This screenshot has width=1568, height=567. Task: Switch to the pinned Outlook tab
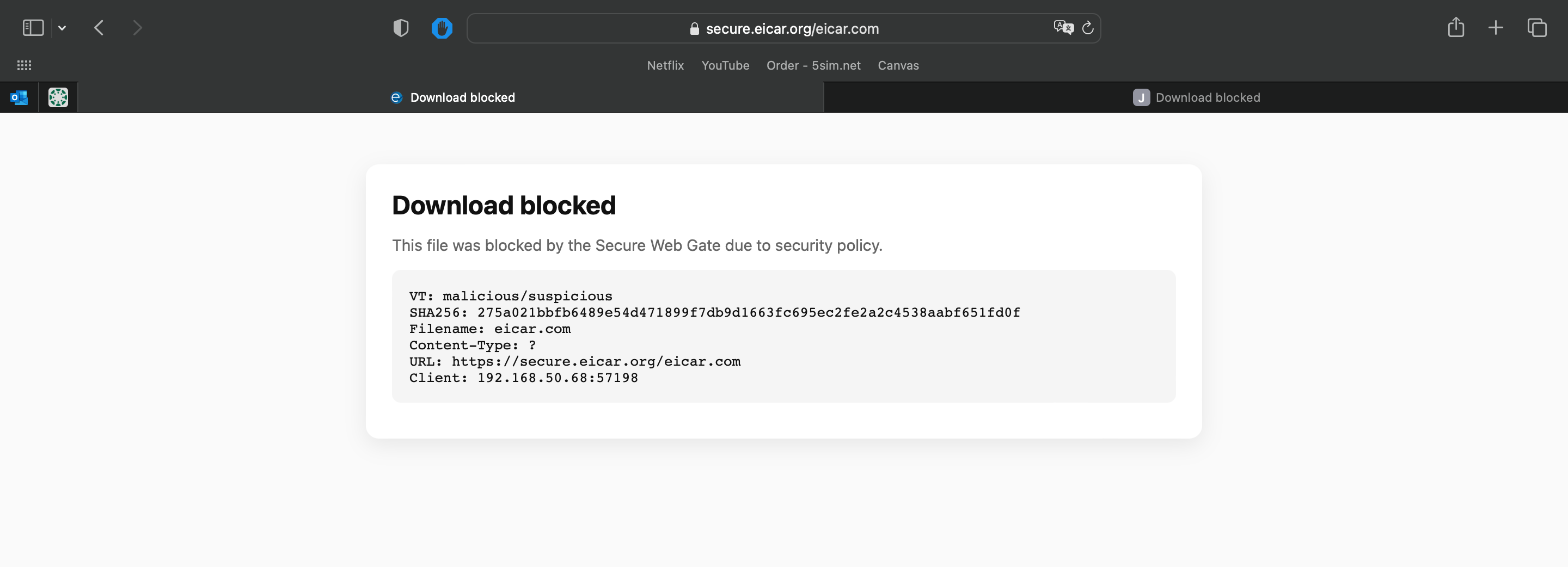click(x=19, y=97)
